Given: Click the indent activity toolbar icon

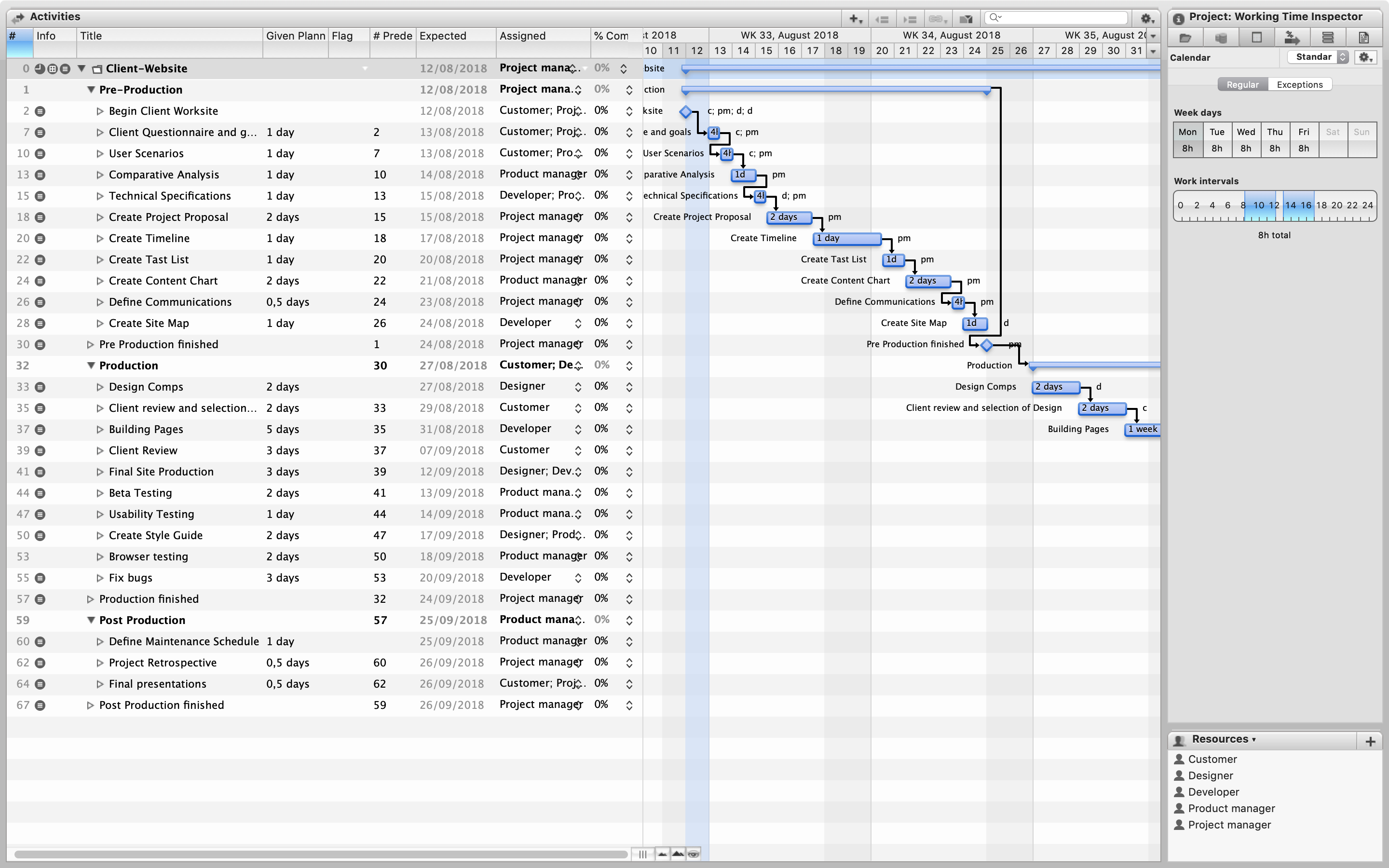Looking at the screenshot, I should (x=910, y=19).
